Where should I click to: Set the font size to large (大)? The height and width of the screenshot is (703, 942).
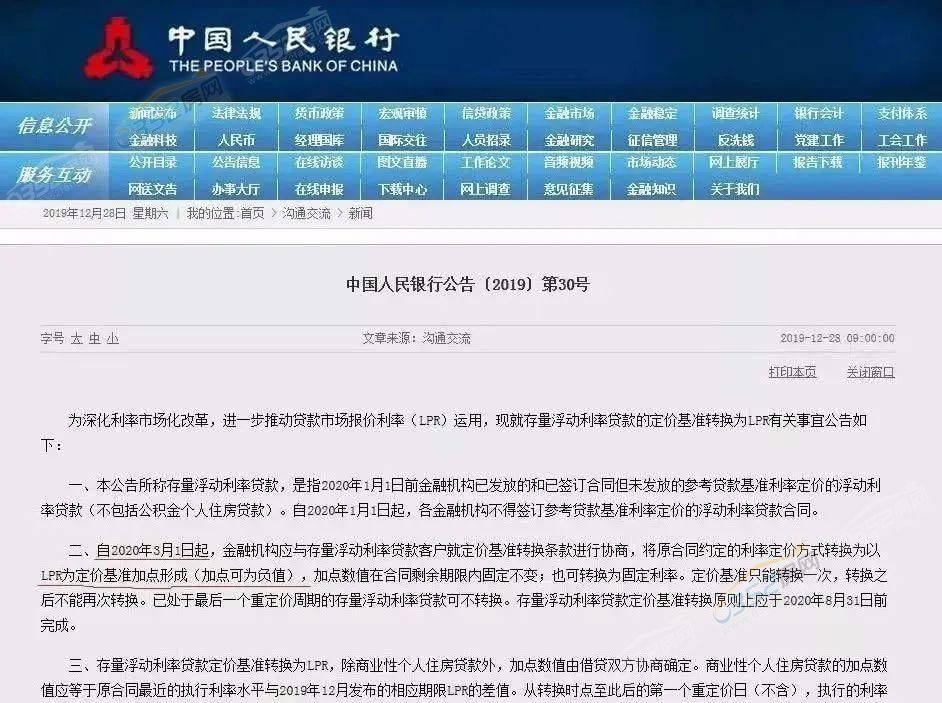[x=77, y=339]
